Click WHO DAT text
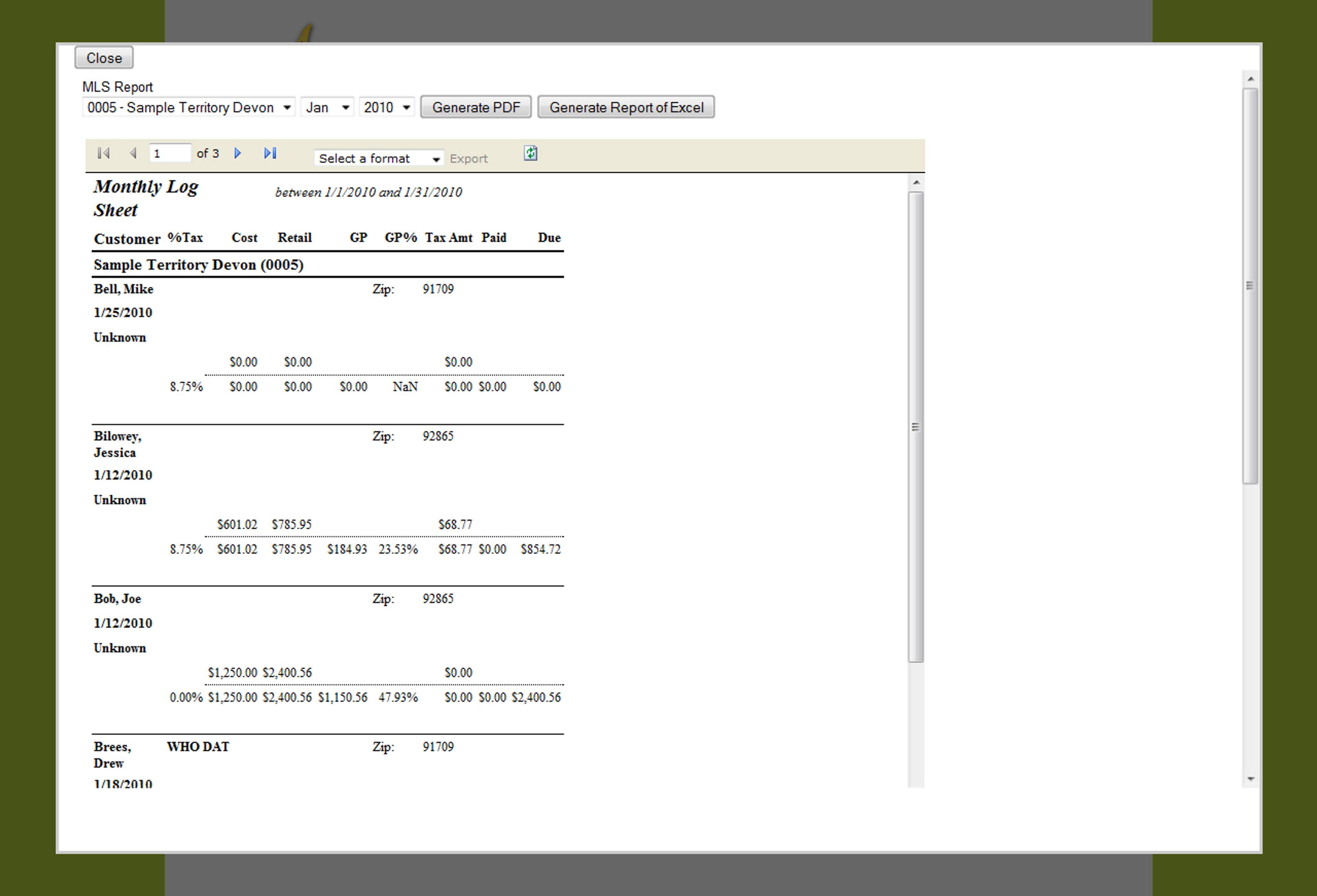Viewport: 1317px width, 896px height. tap(198, 746)
